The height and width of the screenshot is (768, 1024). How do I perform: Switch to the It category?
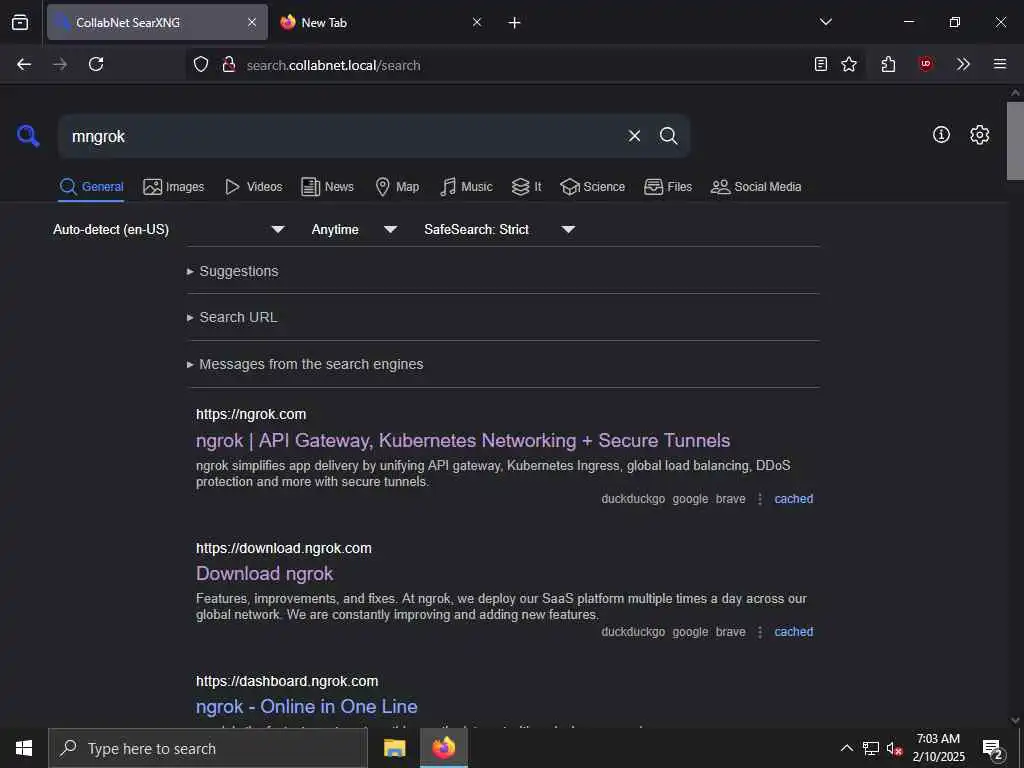[526, 187]
